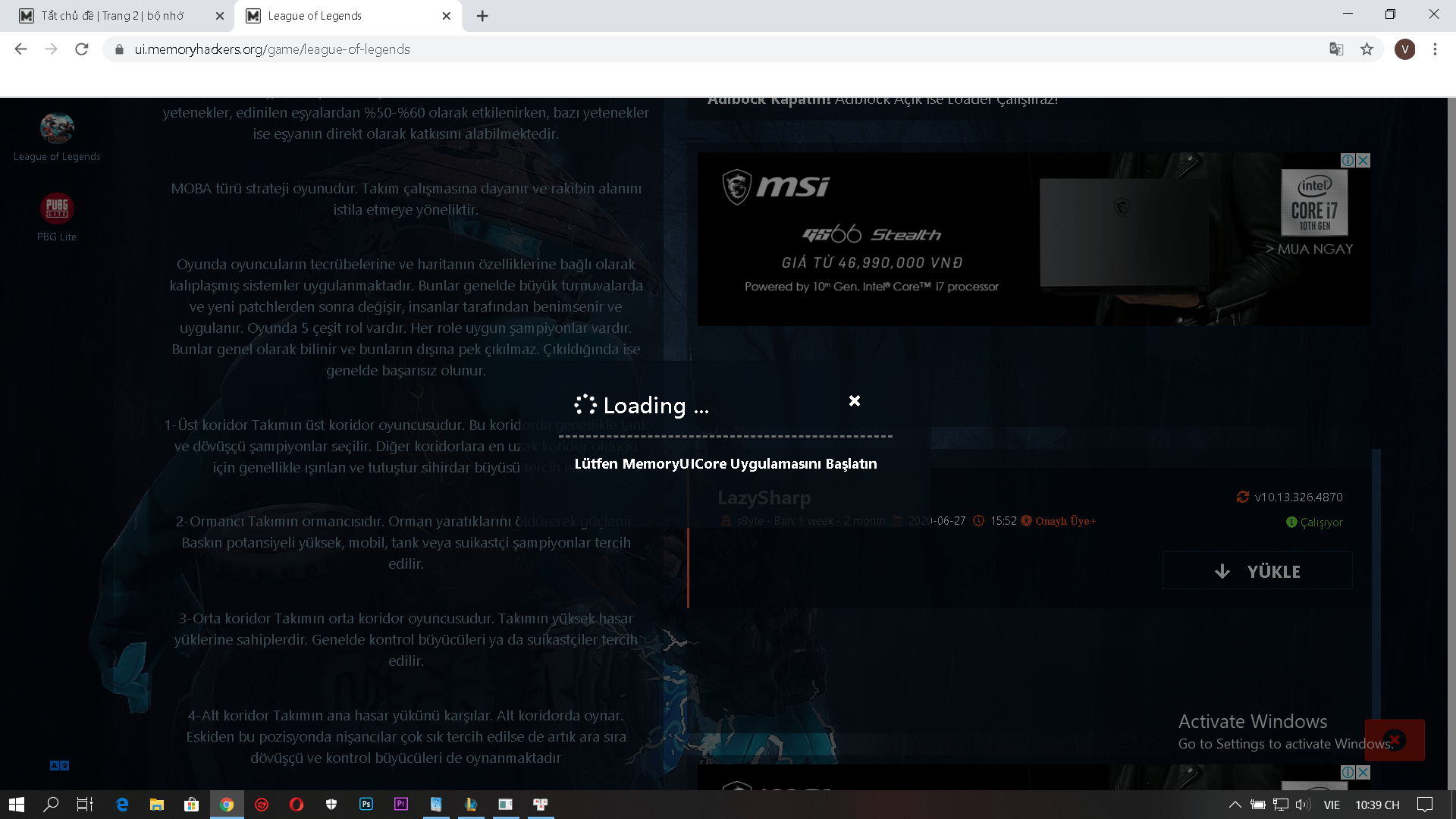
Task: Click the language switch icon in the sidebar
Action: pos(59,766)
